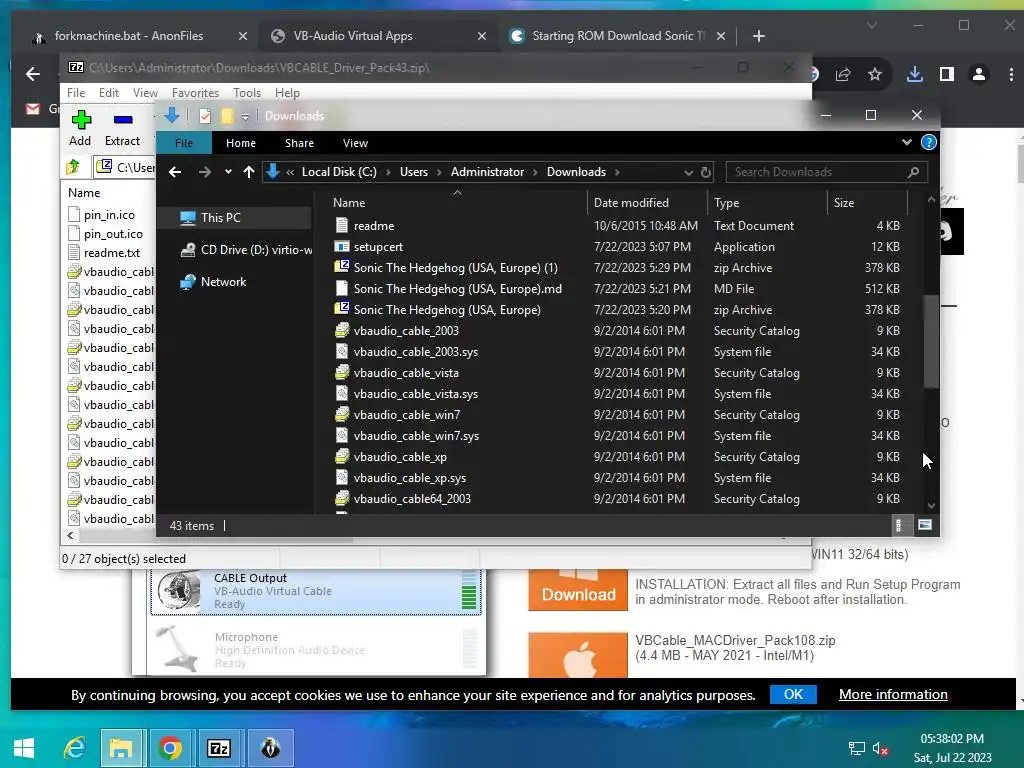
Task: Open recent locations dropdown in Explorer
Action: (x=228, y=172)
